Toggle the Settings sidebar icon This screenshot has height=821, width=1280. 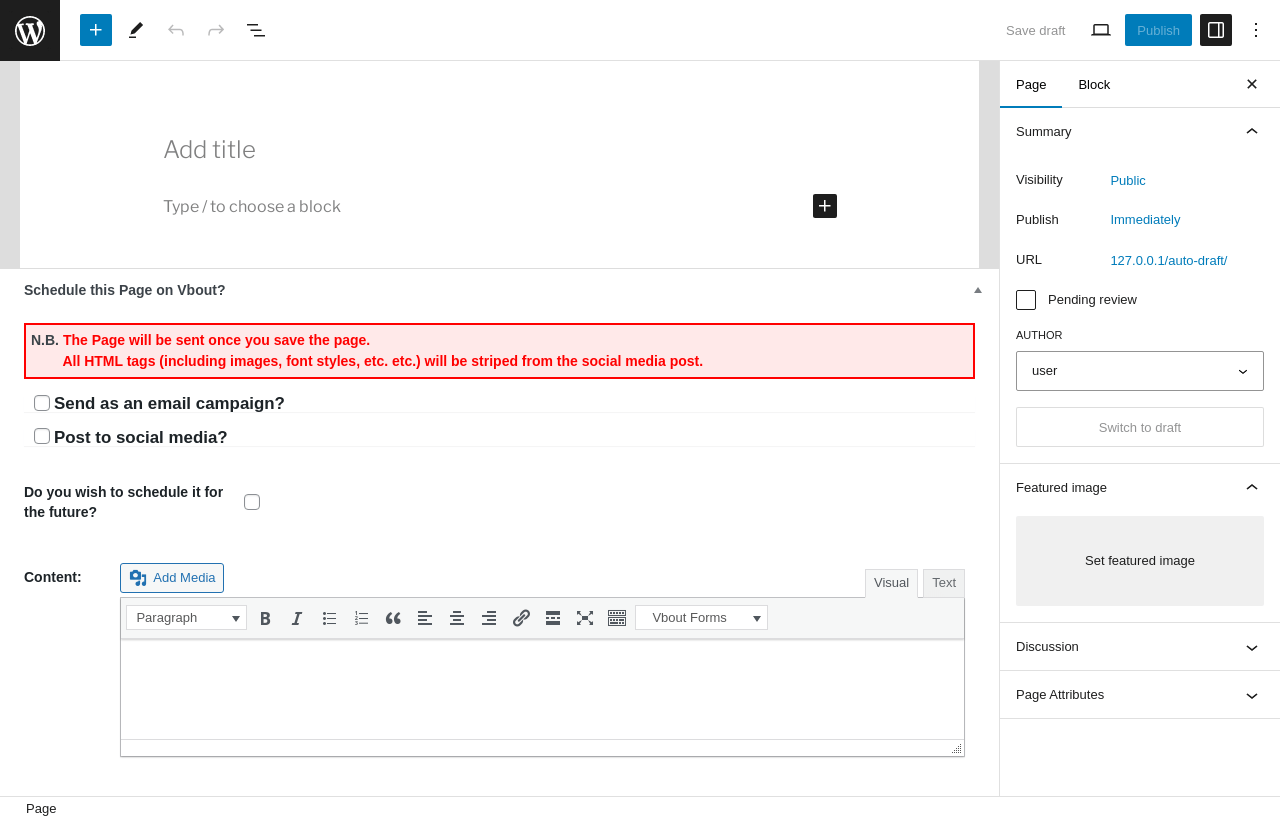tap(1216, 30)
